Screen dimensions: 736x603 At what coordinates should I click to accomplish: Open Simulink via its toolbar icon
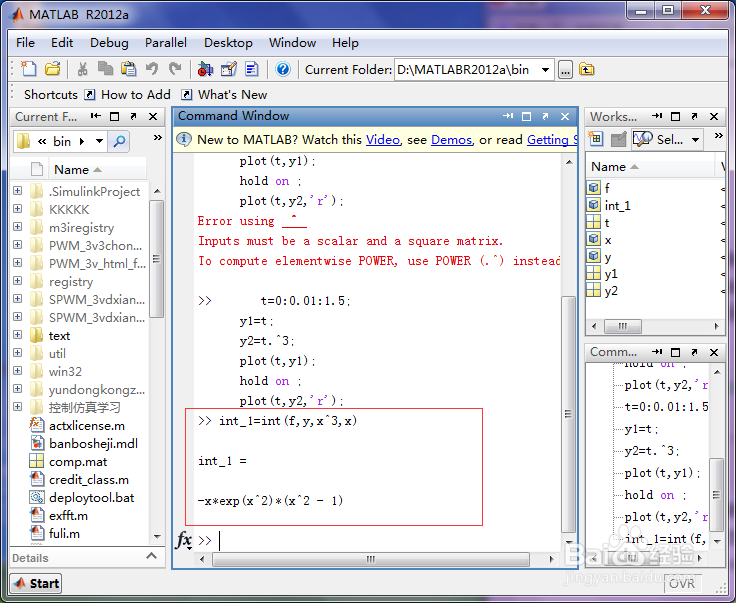pos(205,69)
